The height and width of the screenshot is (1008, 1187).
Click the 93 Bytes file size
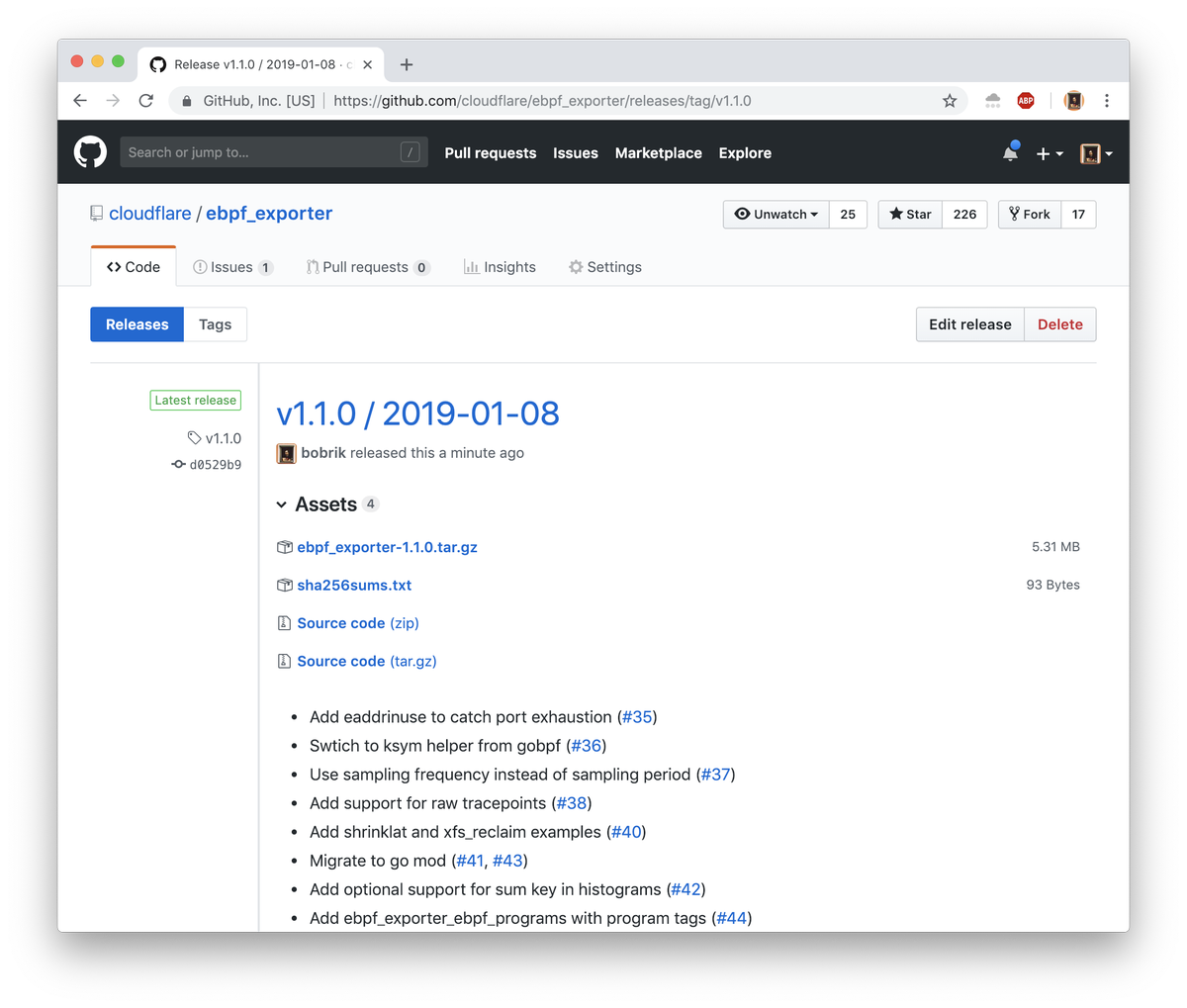tap(1052, 586)
